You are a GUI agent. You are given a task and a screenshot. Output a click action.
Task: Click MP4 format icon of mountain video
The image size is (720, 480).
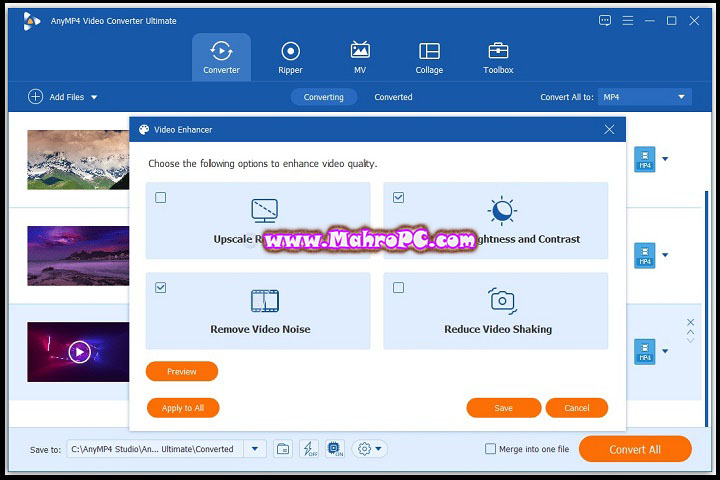(645, 159)
